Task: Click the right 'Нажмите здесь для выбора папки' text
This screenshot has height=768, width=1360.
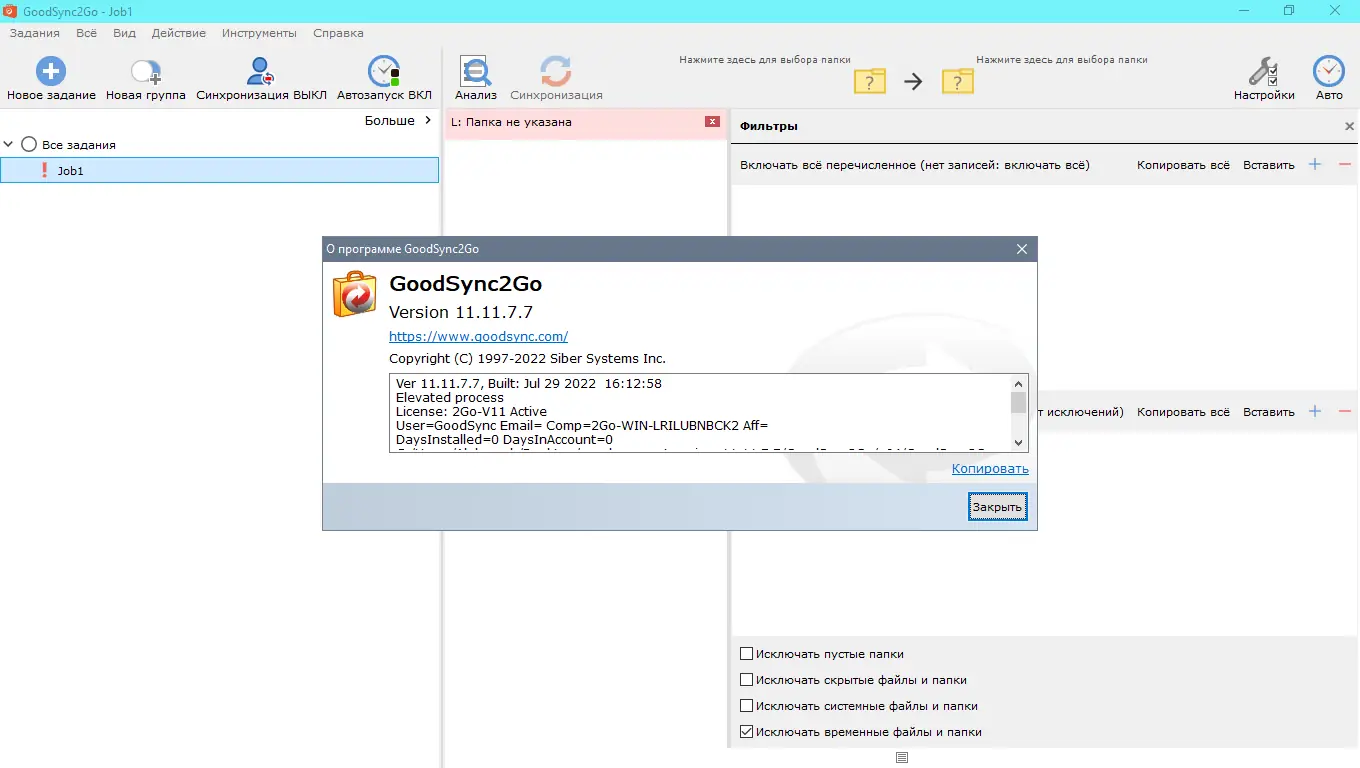Action: (1062, 60)
